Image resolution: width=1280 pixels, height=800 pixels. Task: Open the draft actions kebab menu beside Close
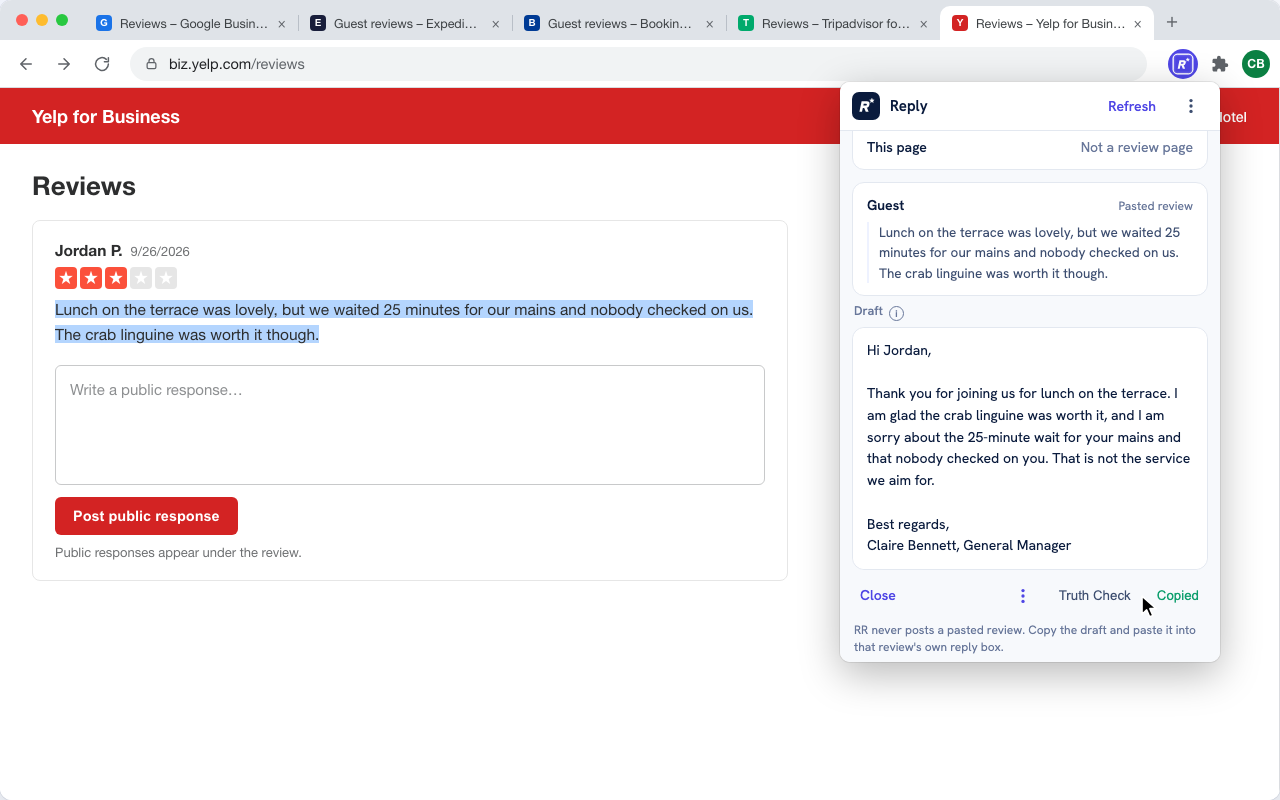tap(1022, 596)
